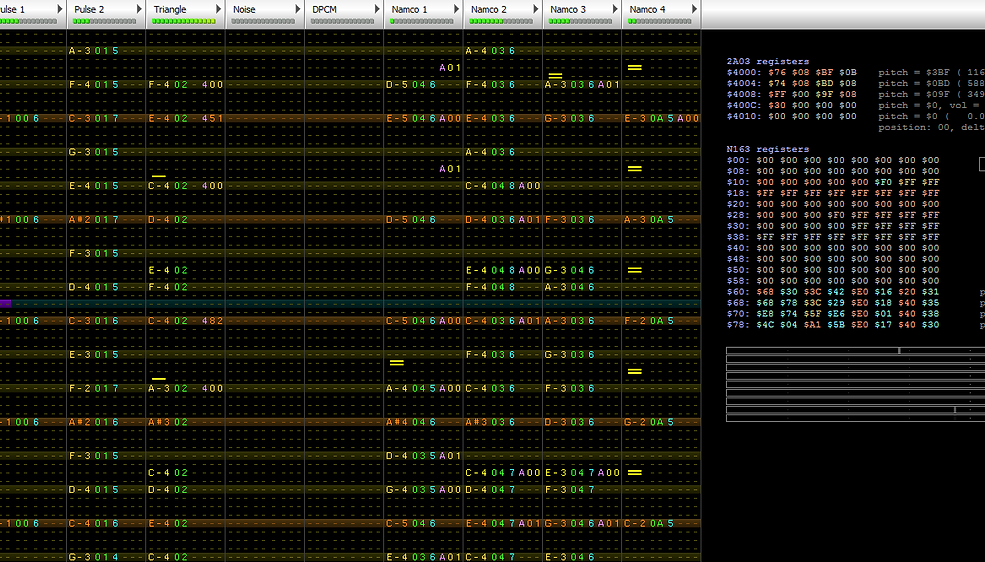Select Namco 4 note F-2 0A5
Screen dimensions: 985x562
click(649, 321)
